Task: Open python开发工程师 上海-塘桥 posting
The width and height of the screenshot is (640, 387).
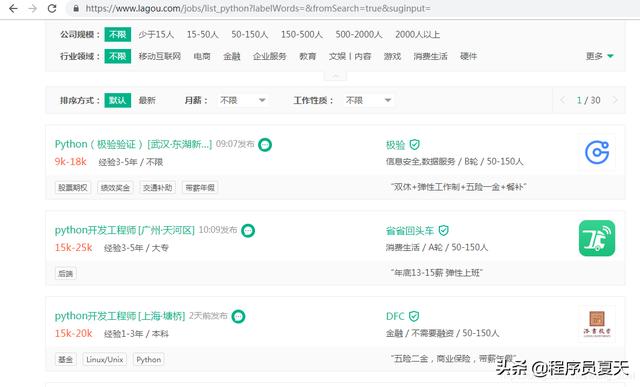Action: [x=120, y=316]
